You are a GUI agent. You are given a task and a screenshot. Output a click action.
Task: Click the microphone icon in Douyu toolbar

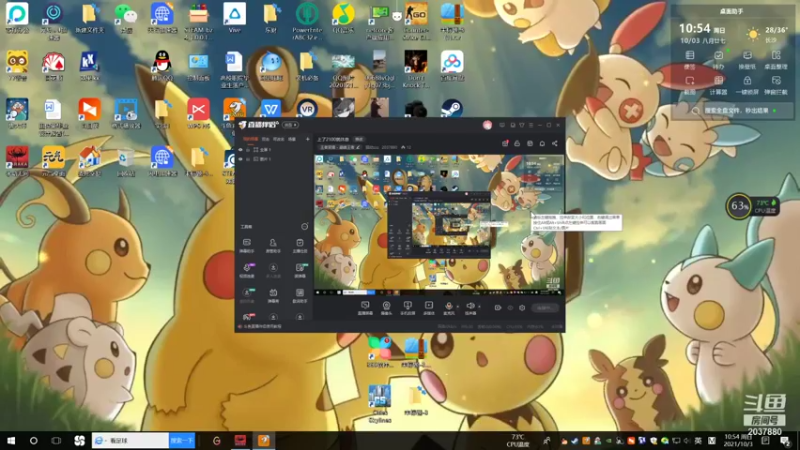tap(448, 308)
